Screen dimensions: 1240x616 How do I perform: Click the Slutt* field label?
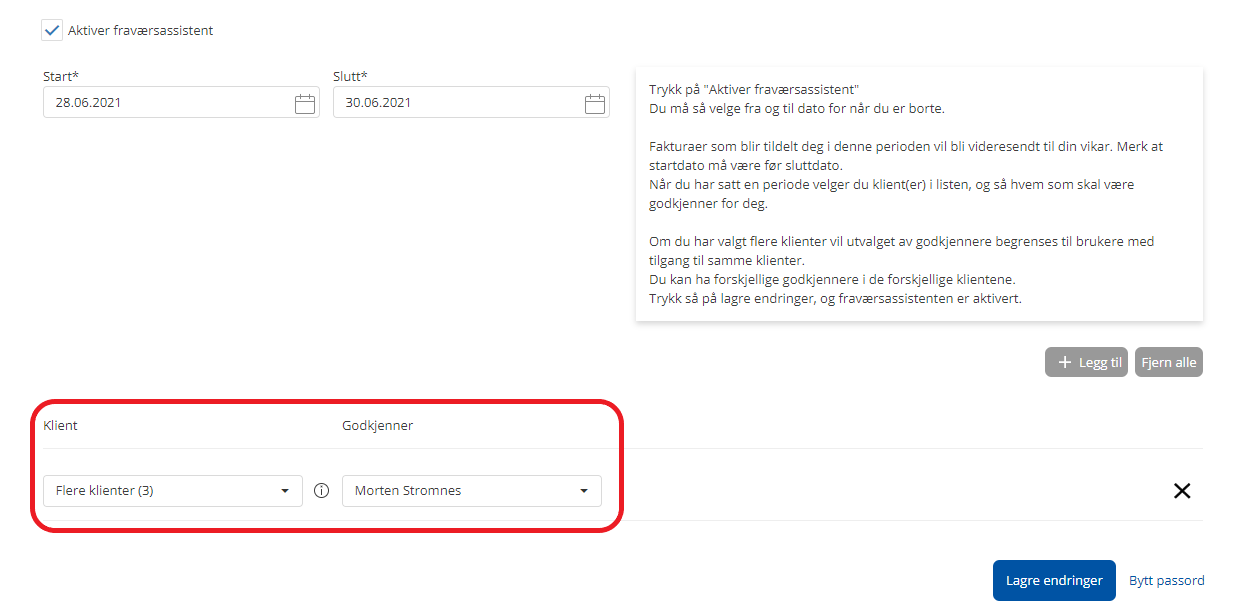[x=350, y=76]
